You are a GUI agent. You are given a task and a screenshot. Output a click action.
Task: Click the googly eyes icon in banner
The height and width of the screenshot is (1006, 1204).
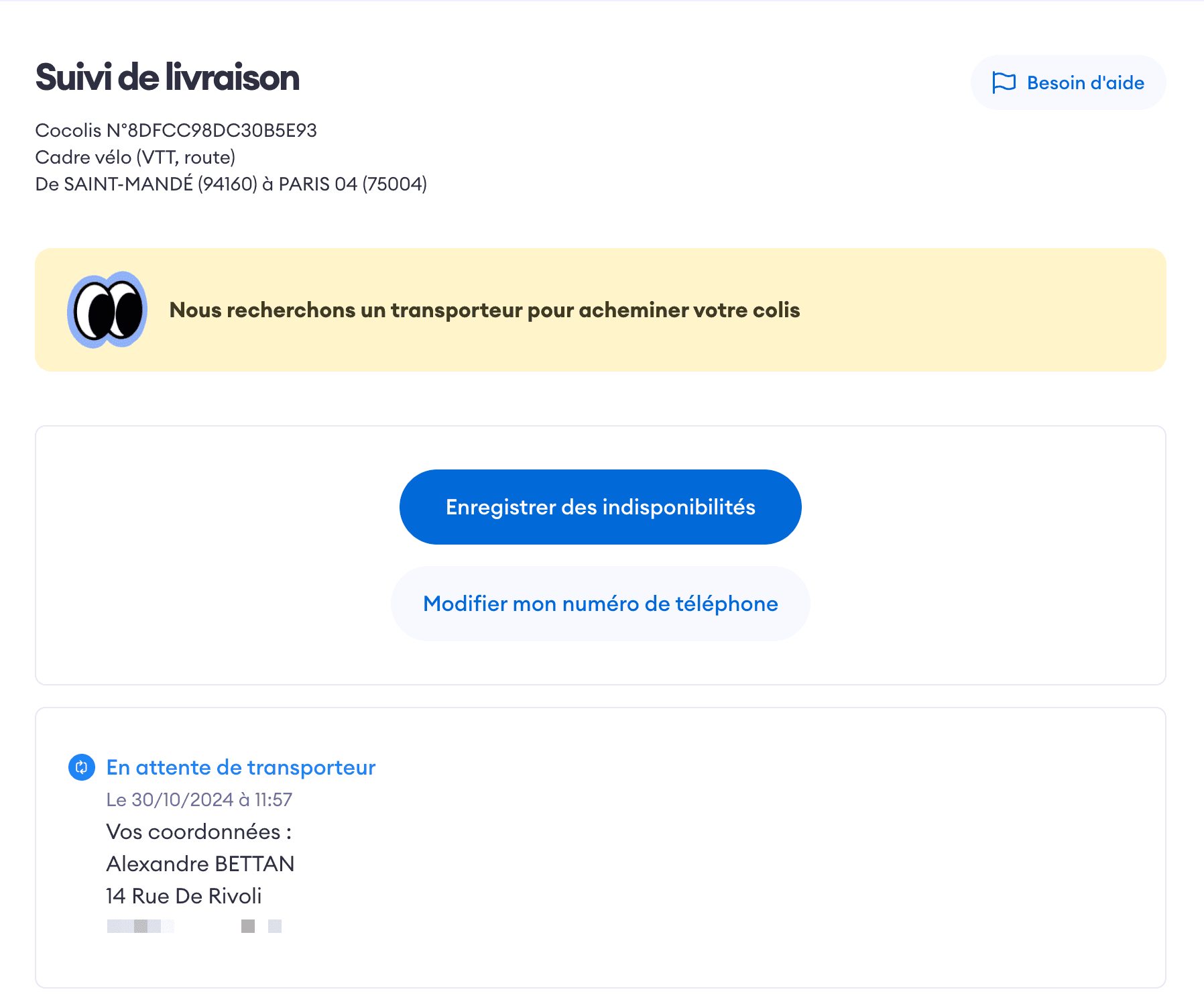click(x=107, y=310)
